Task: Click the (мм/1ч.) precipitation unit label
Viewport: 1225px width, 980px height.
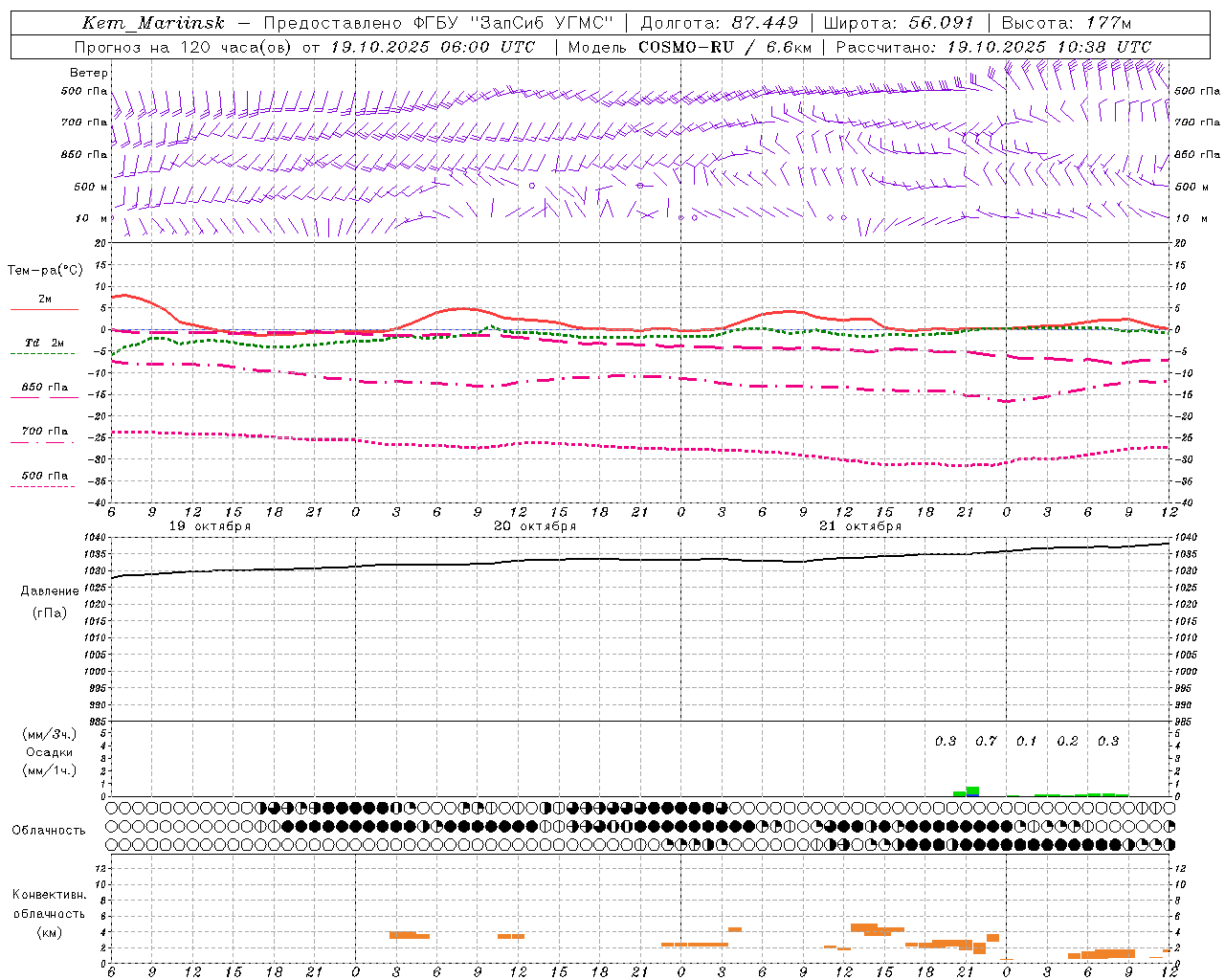Action: [x=50, y=770]
